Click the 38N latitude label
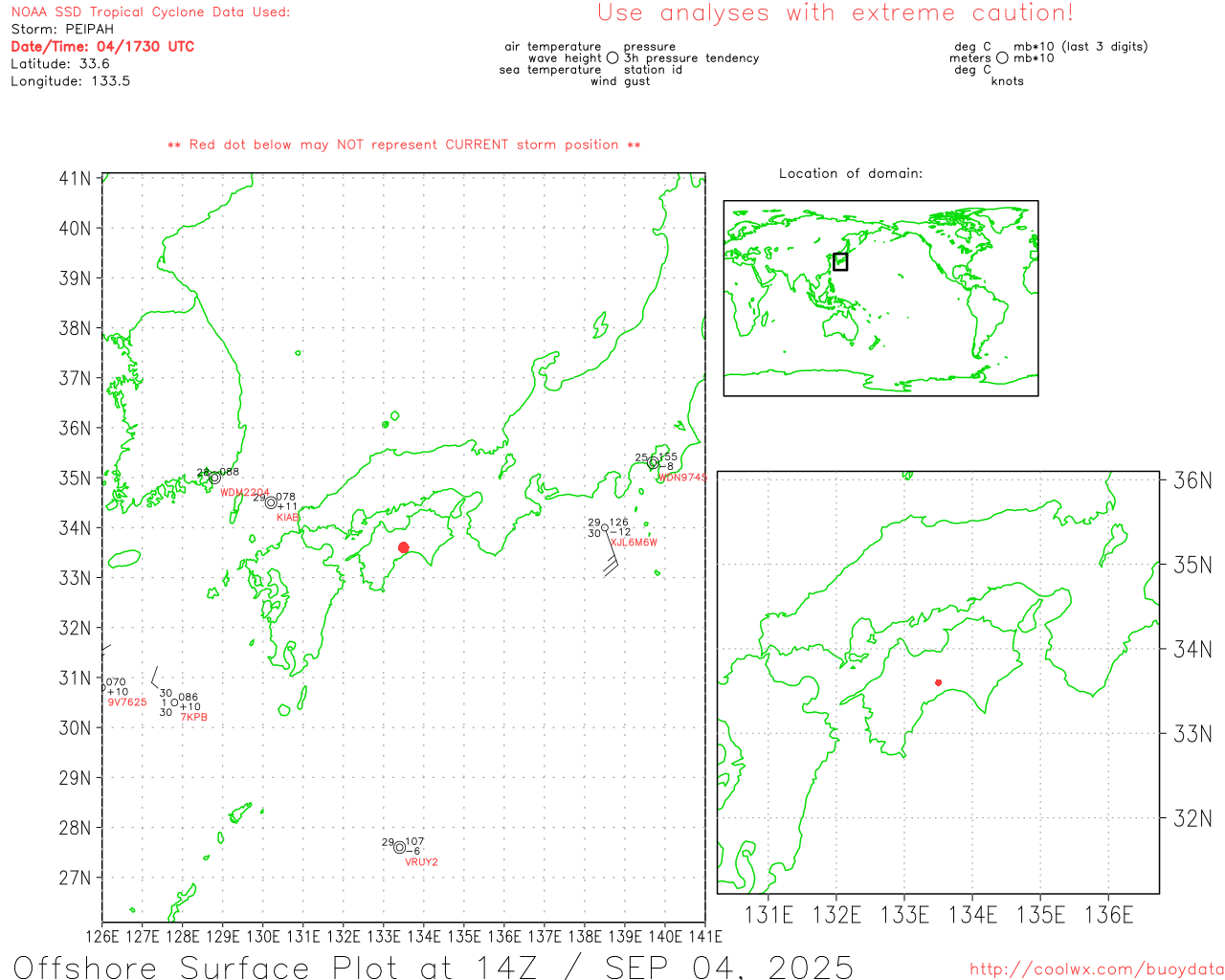Viewport: 1225px width, 980px height. pos(75,328)
